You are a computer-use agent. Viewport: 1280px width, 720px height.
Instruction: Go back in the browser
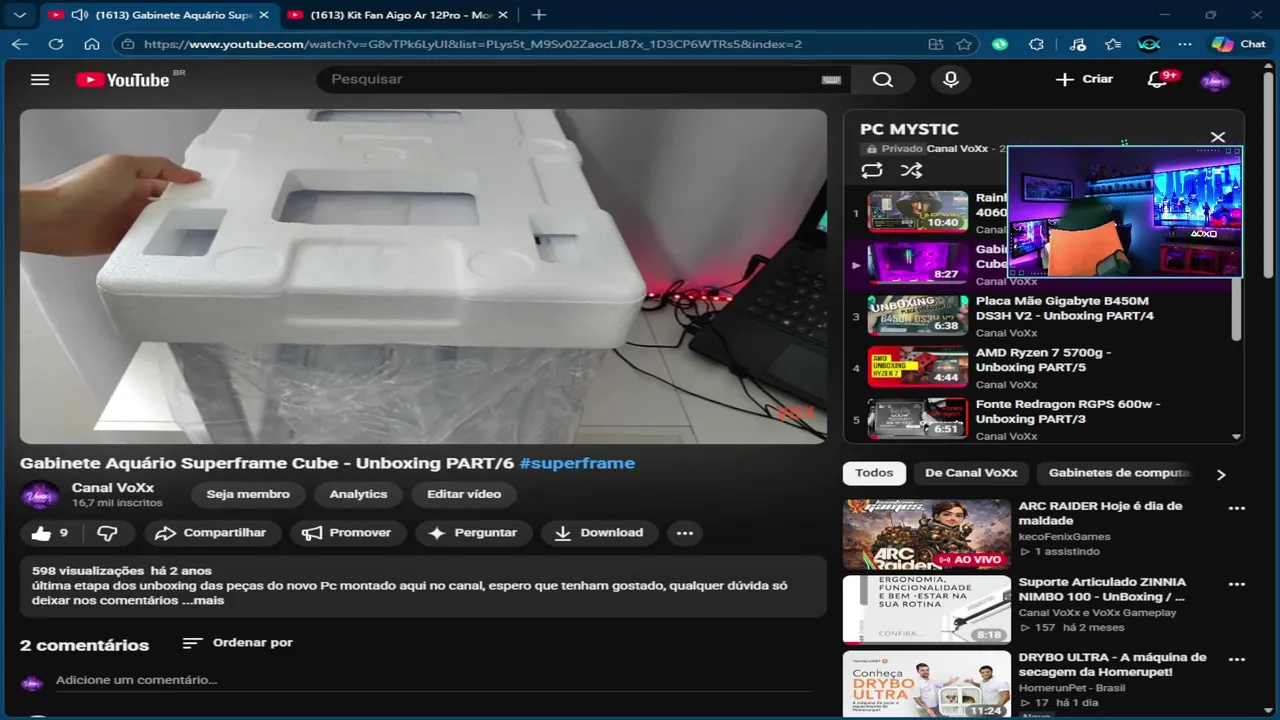tap(20, 44)
